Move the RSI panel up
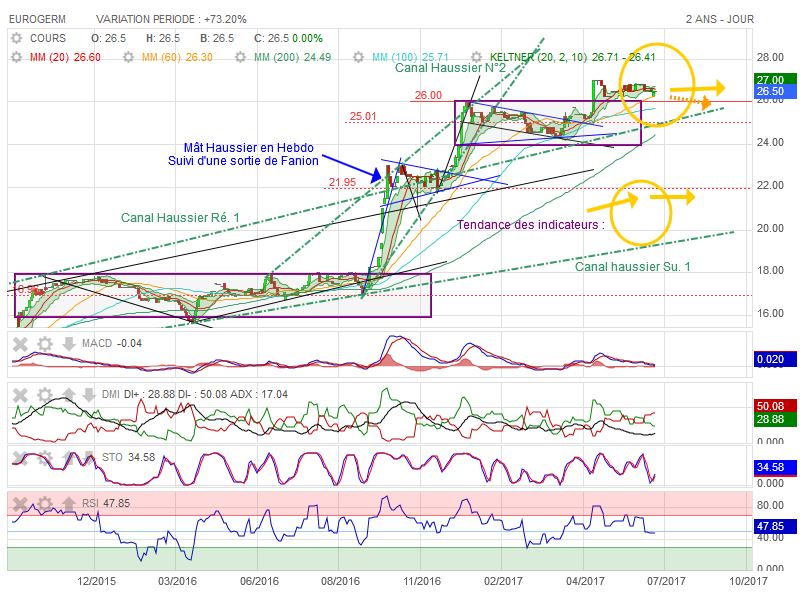Image resolution: width=803 pixels, height=593 pixels. click(x=69, y=503)
